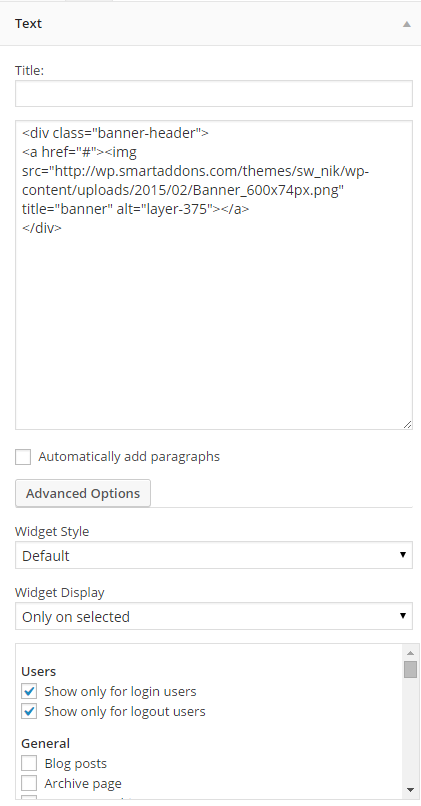The image size is (421, 806).
Task: Click the Widget Display dropdown arrow
Action: [x=402, y=616]
